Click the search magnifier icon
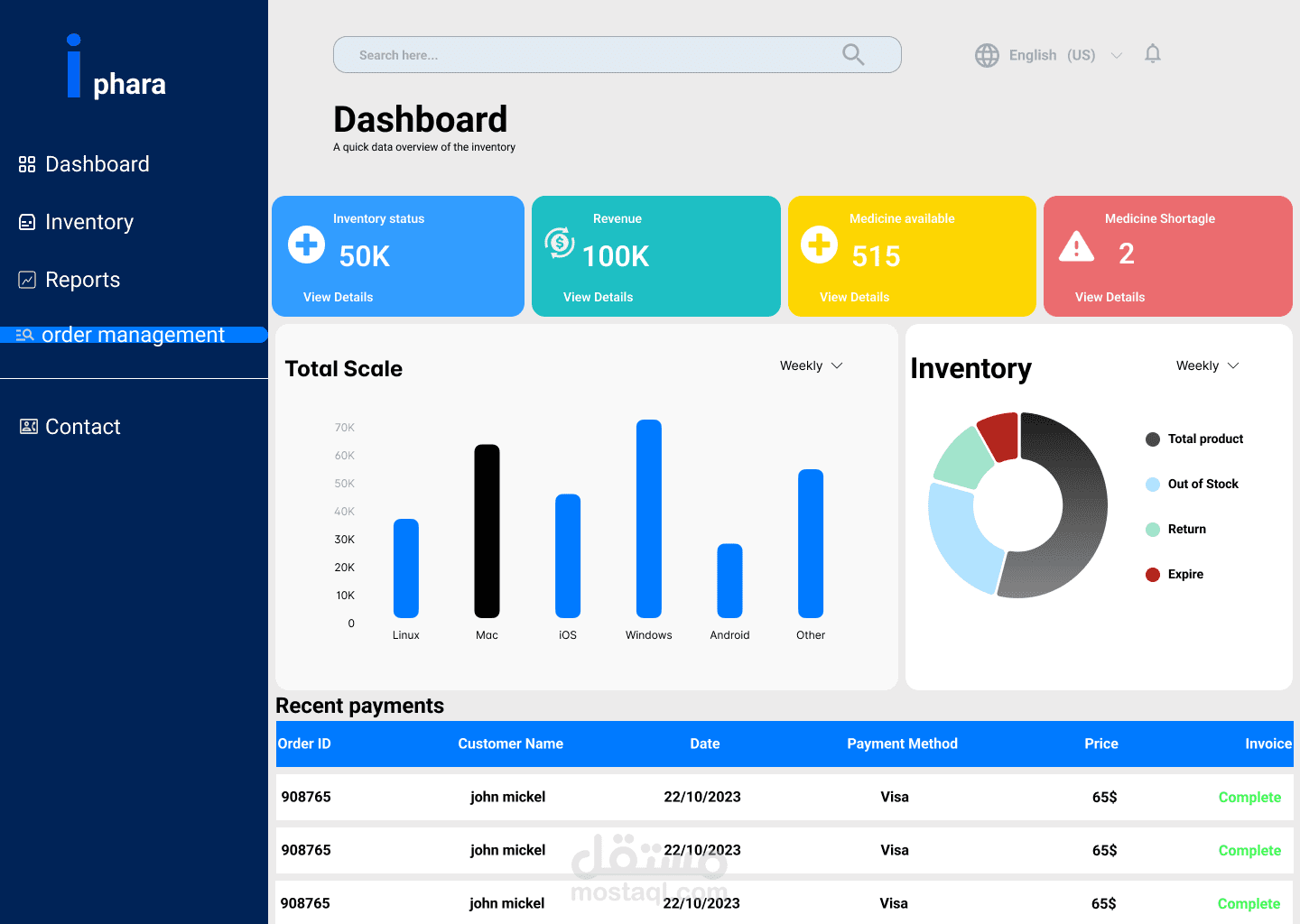Image resolution: width=1300 pixels, height=924 pixels. 852,54
